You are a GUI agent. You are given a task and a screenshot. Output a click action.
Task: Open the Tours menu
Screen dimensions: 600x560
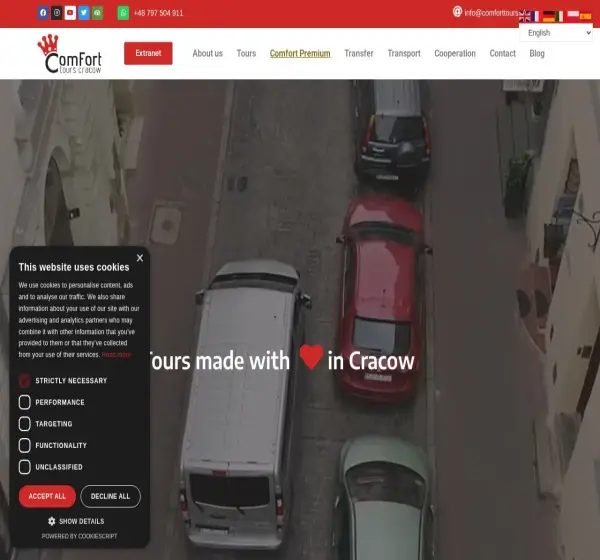pyautogui.click(x=246, y=54)
